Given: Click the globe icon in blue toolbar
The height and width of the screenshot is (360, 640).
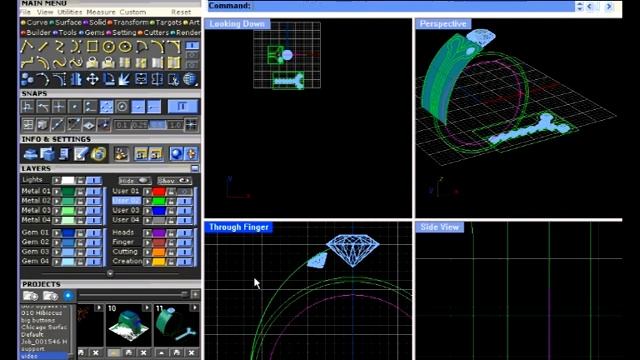Looking at the screenshot, I should (x=190, y=79).
